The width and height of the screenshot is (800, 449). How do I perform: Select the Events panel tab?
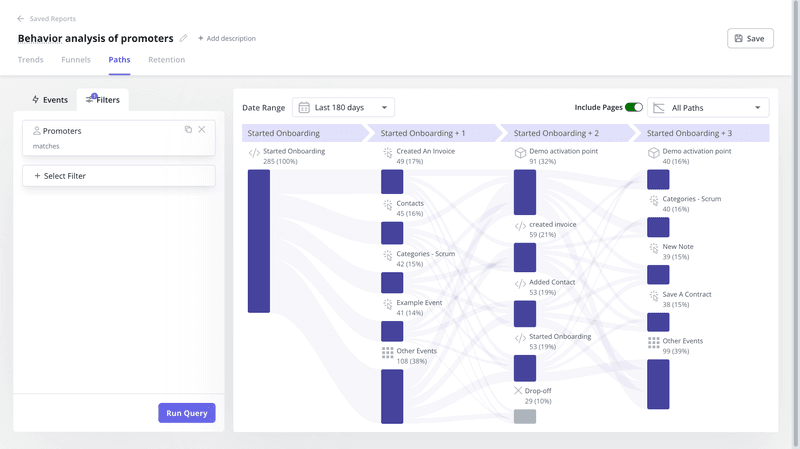[50, 100]
